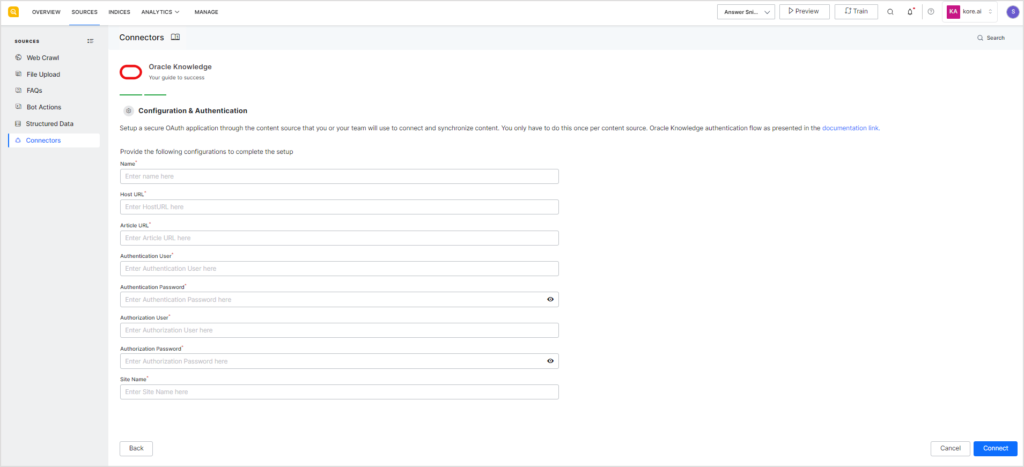This screenshot has width=1024, height=467.
Task: Open the Answer Snippets dropdown
Action: [746, 12]
